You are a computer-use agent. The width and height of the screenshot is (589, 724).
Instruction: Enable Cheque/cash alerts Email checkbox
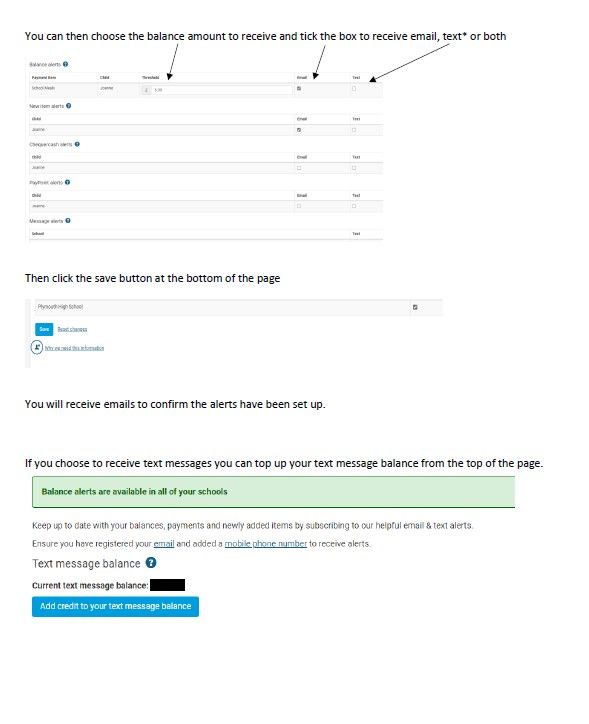pos(299,168)
